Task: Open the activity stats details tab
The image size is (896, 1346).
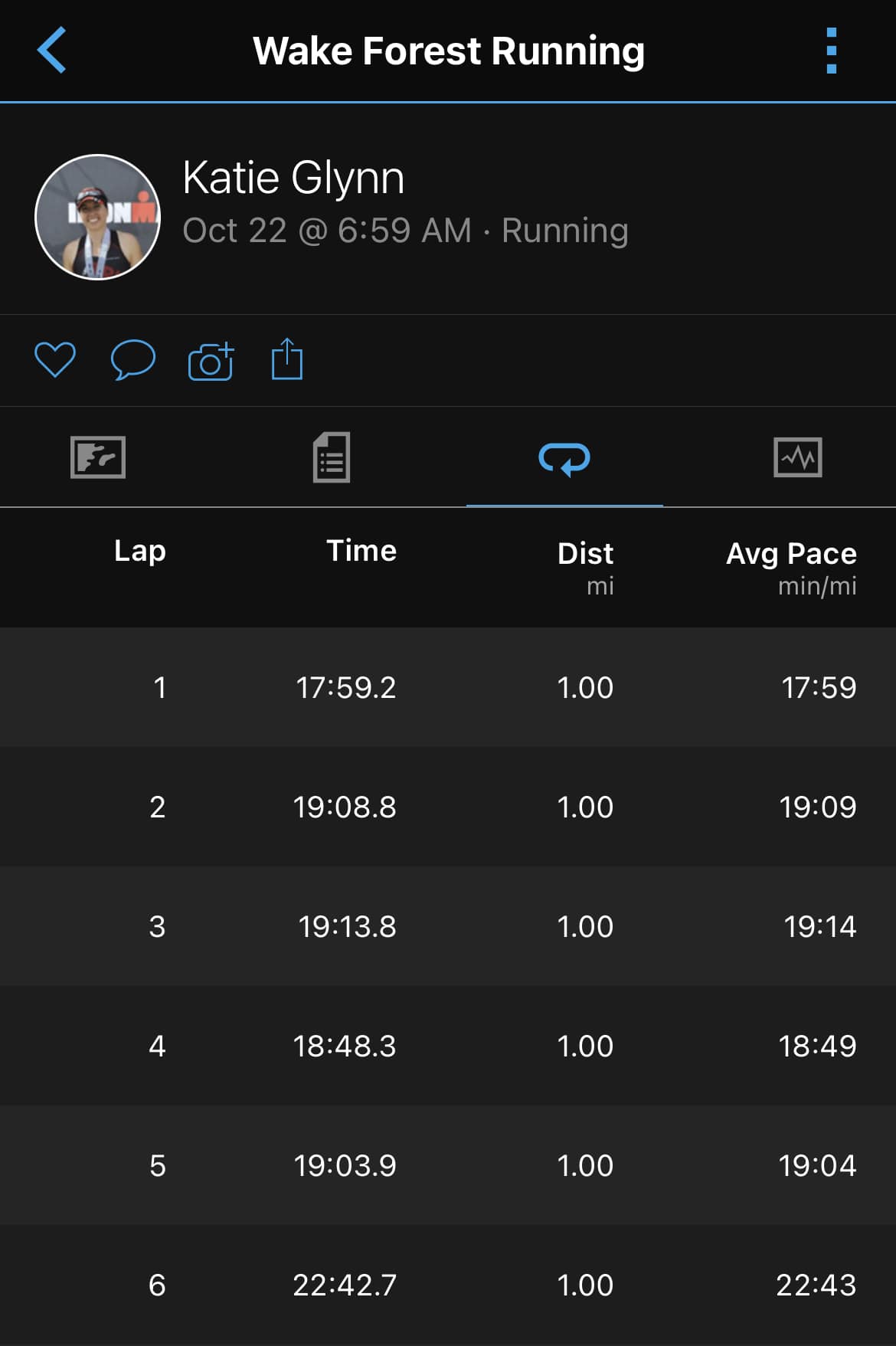Action: click(x=332, y=457)
